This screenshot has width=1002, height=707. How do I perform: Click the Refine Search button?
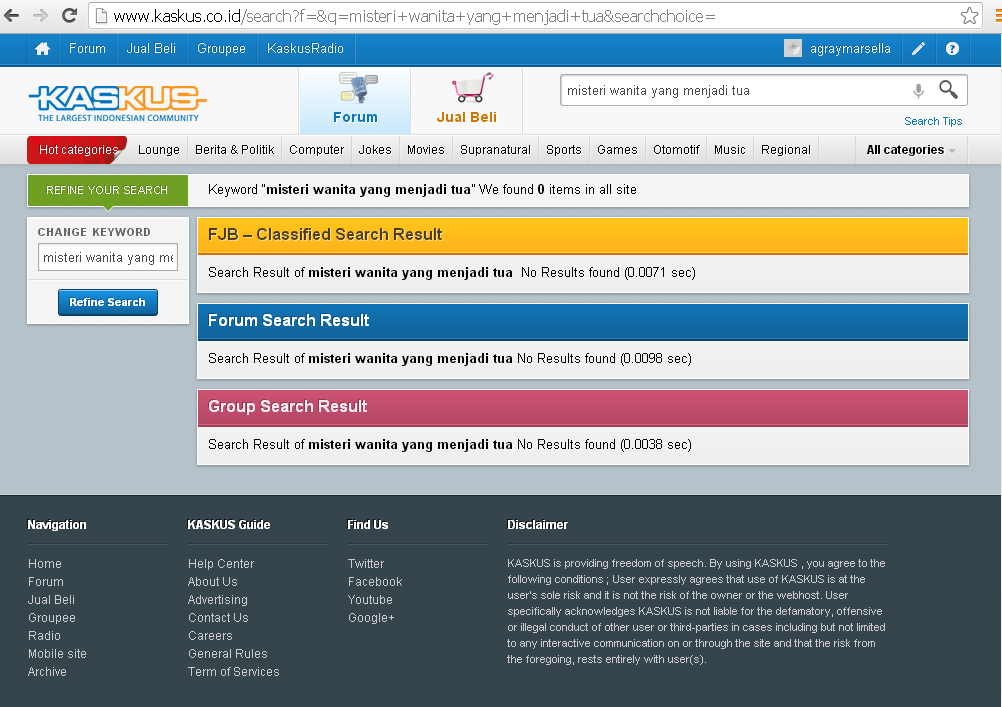107,302
